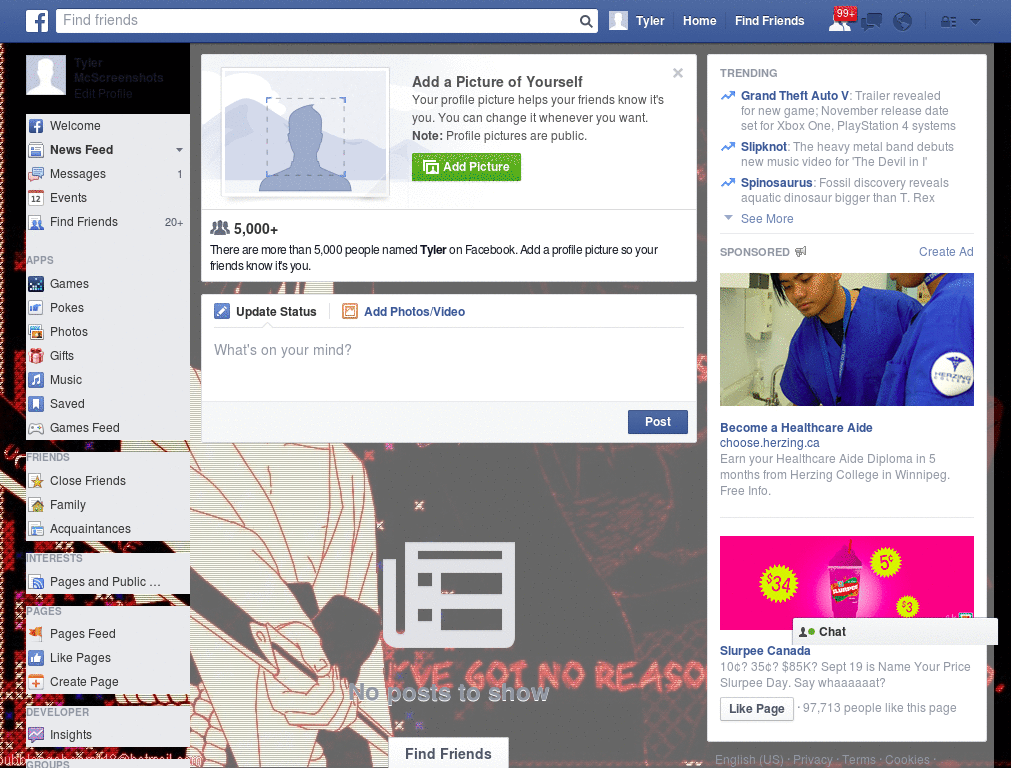Click the Welcome sidebar icon

pyautogui.click(x=36, y=126)
